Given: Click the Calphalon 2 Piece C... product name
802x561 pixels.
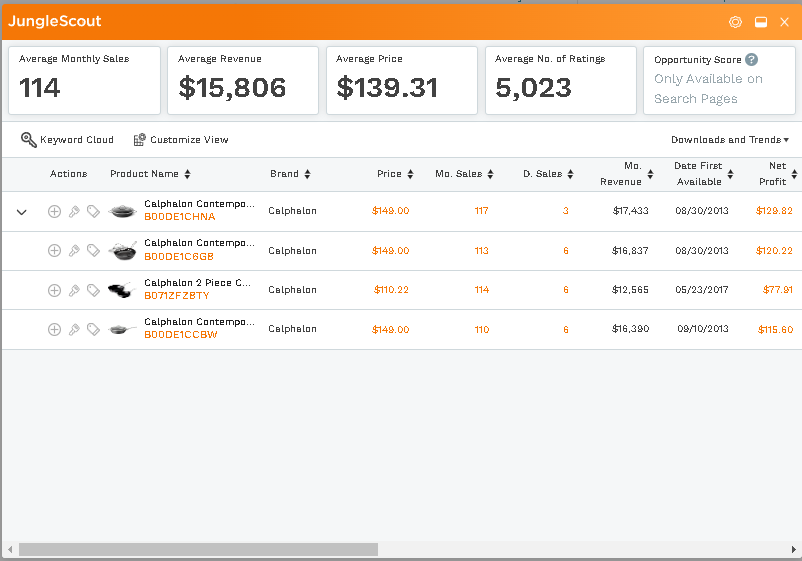Looking at the screenshot, I should coord(197,283).
